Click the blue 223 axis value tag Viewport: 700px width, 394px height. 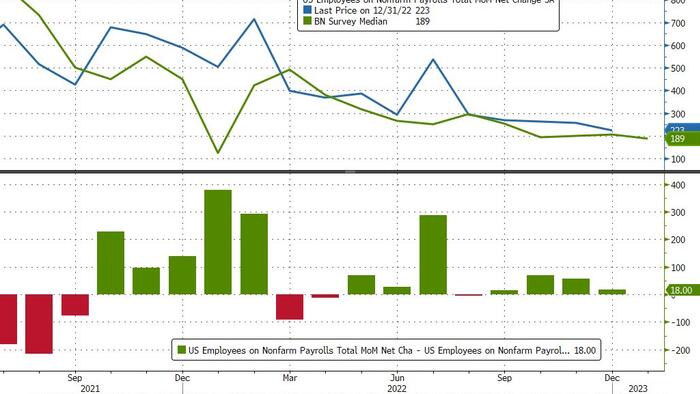[682, 129]
